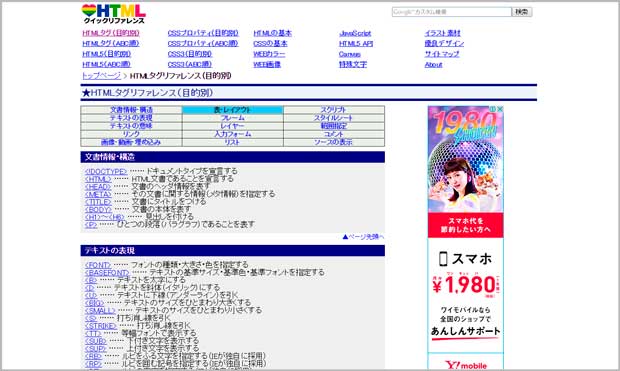Open the イラスト素材 link
620x371 pixels.
[442, 33]
